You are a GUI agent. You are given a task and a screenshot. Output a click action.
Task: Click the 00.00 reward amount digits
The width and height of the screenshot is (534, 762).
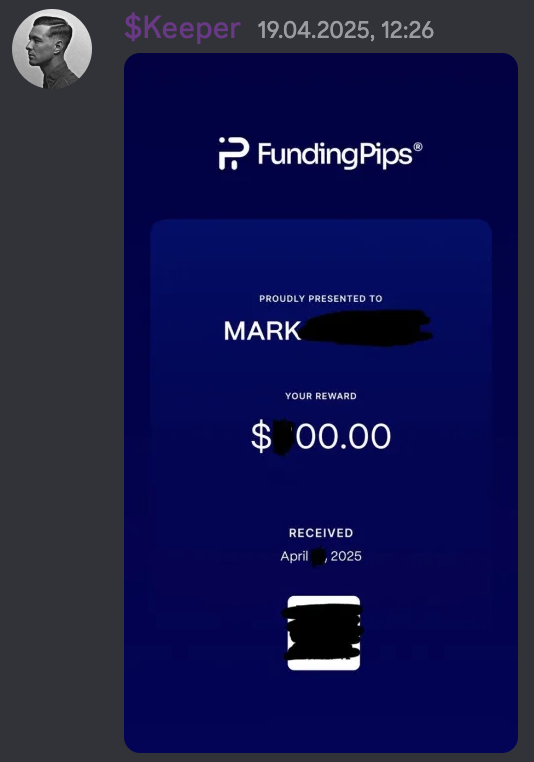[344, 436]
